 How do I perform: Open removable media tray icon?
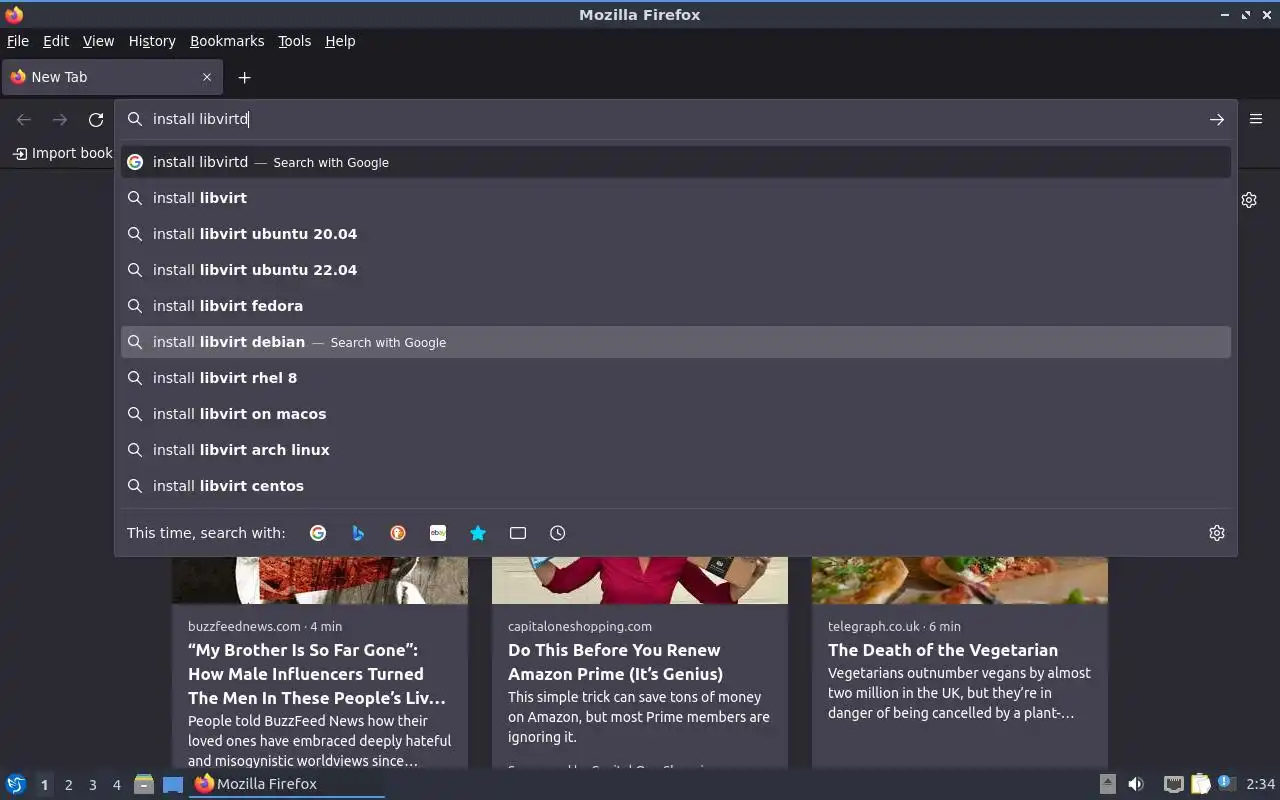pos(1108,784)
